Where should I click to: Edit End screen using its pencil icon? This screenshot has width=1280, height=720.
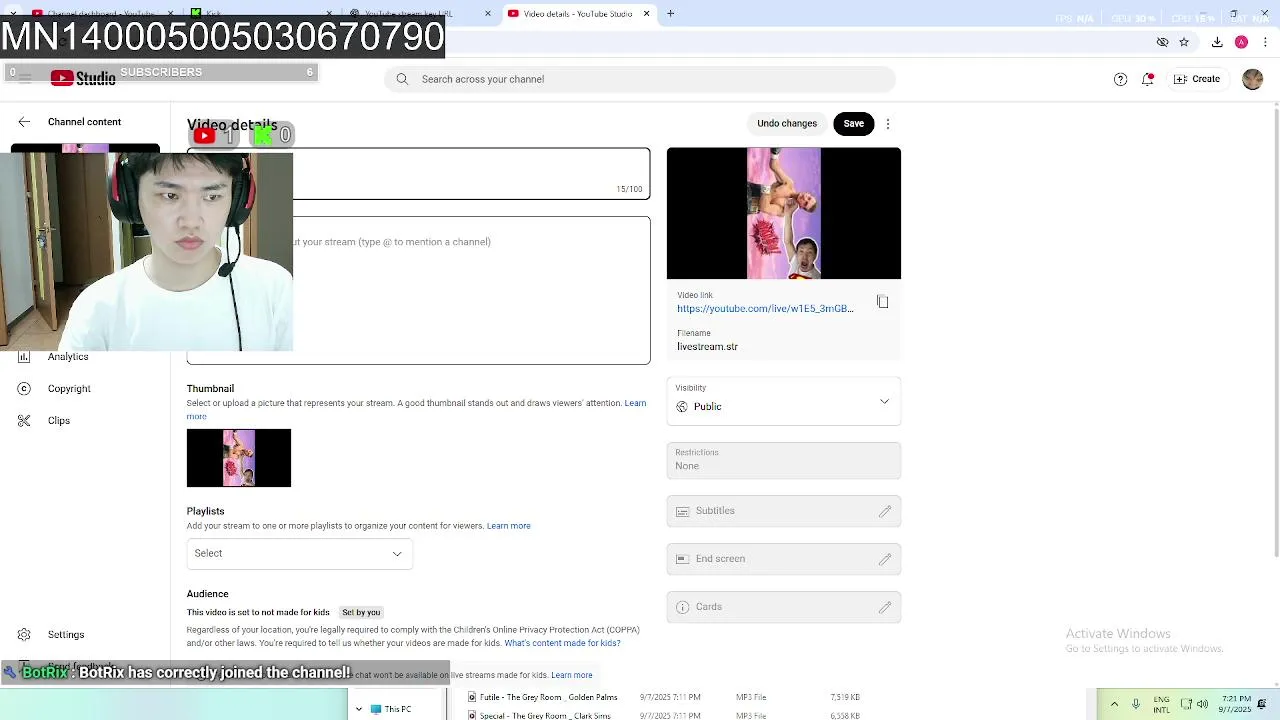pos(885,559)
